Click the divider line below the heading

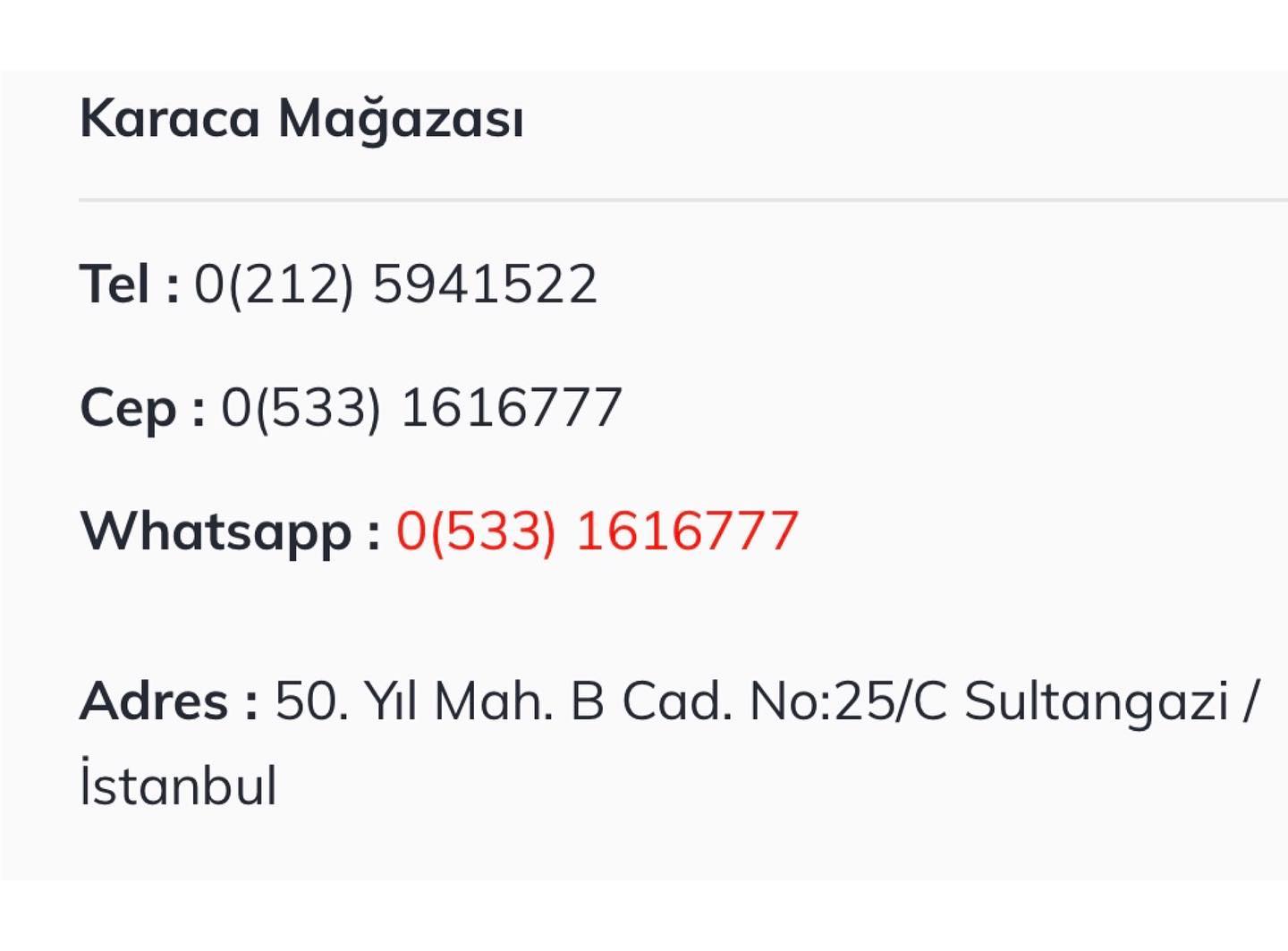[683, 200]
